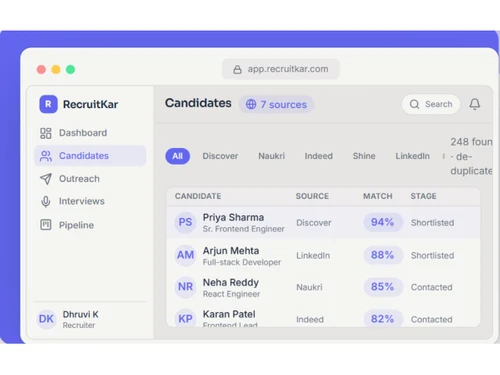Click the 88% match badge
The width and height of the screenshot is (500, 375).
click(x=383, y=255)
